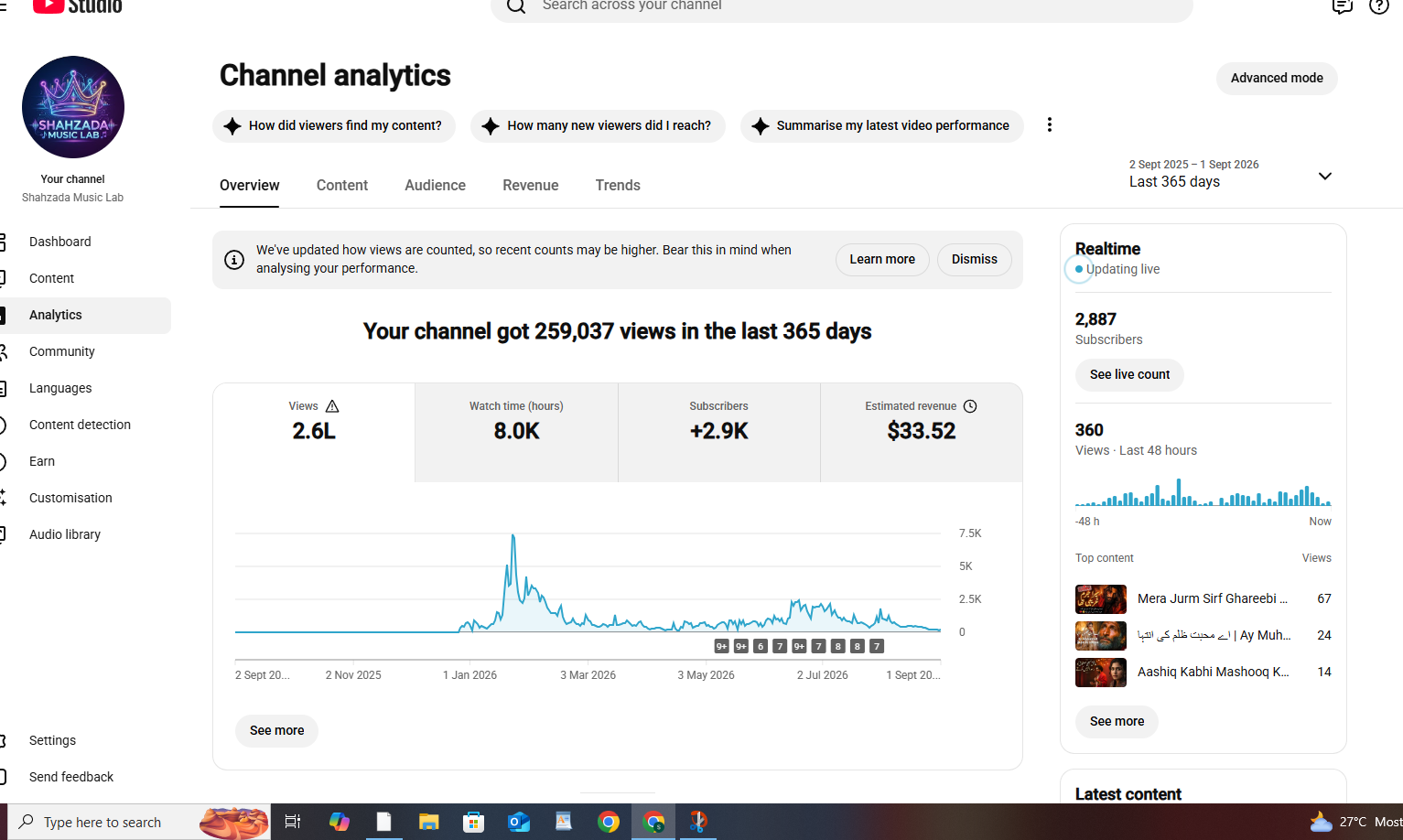Launch Copilot from the taskbar
The width and height of the screenshot is (1403, 840).
(x=340, y=822)
